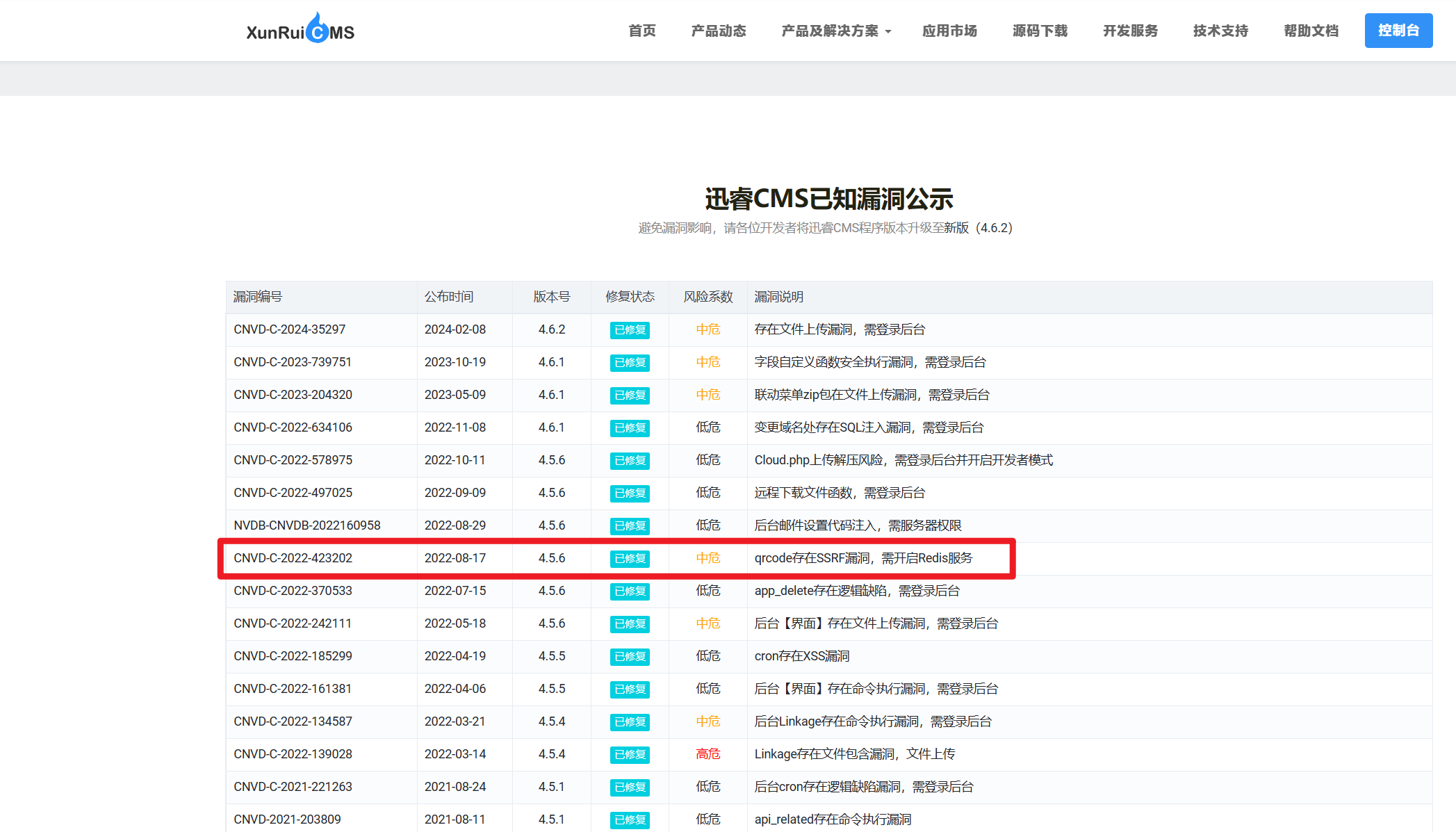
Task: Click 已修复 badge in CNVD-C-2022-242111 row
Action: coord(630,624)
